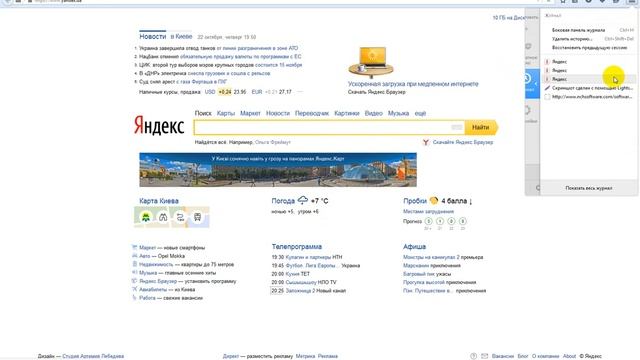Image resolution: width=640 pixels, height=360 pixels.
Task: Click the weather cloud icon next to Погода
Action: coord(303,200)
